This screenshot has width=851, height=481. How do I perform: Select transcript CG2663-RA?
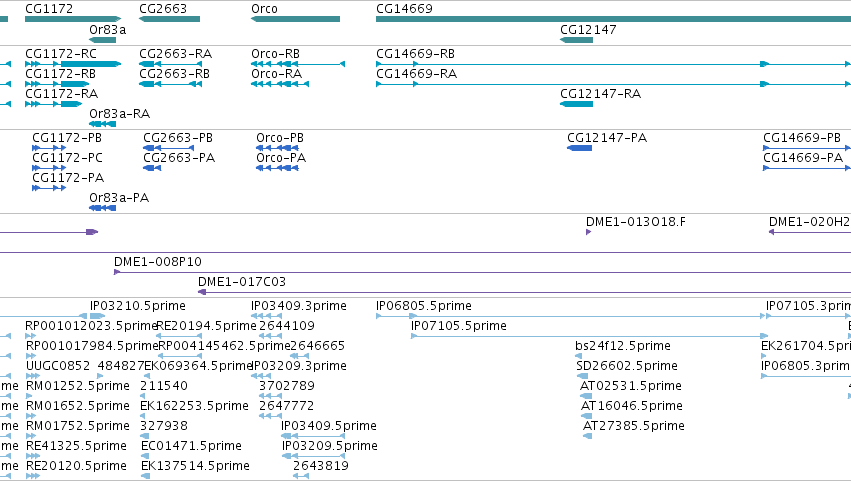click(x=175, y=54)
